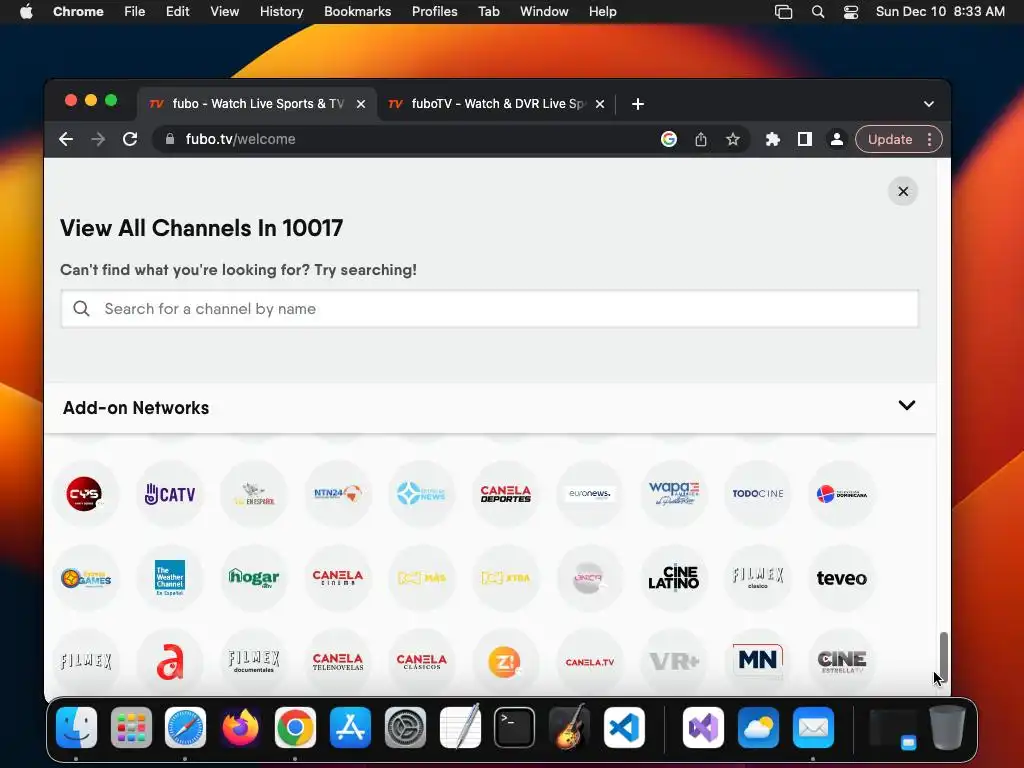
Task: Choose the Canela Cinema channel
Action: 338,578
